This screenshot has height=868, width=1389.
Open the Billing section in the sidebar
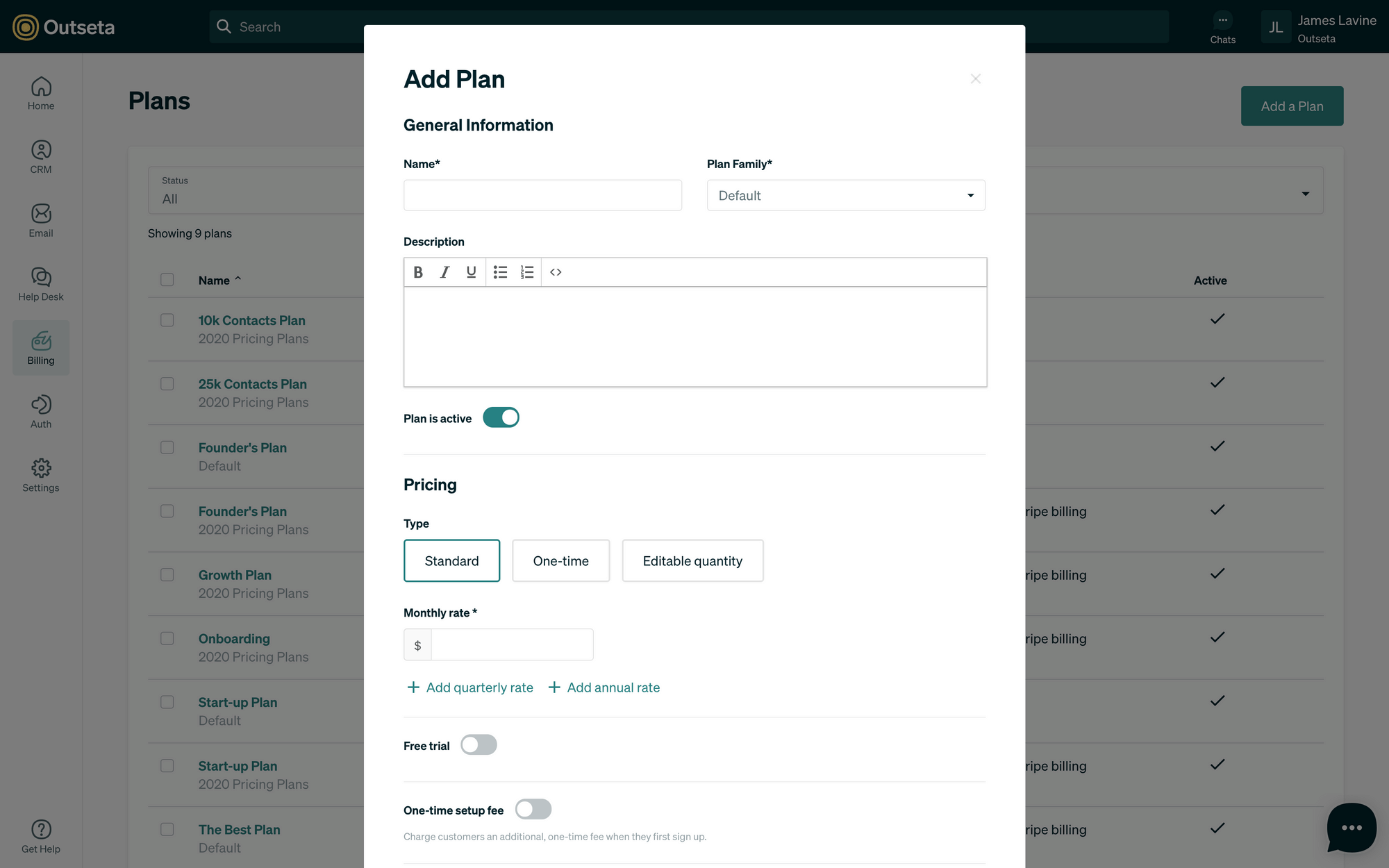(x=40, y=347)
